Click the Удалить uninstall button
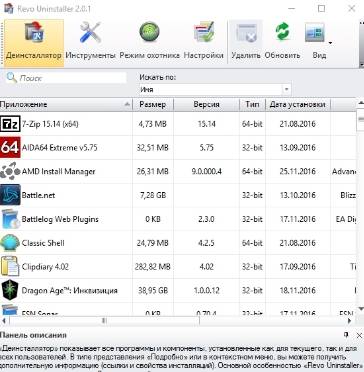The height and width of the screenshot is (372, 364). tap(246, 41)
